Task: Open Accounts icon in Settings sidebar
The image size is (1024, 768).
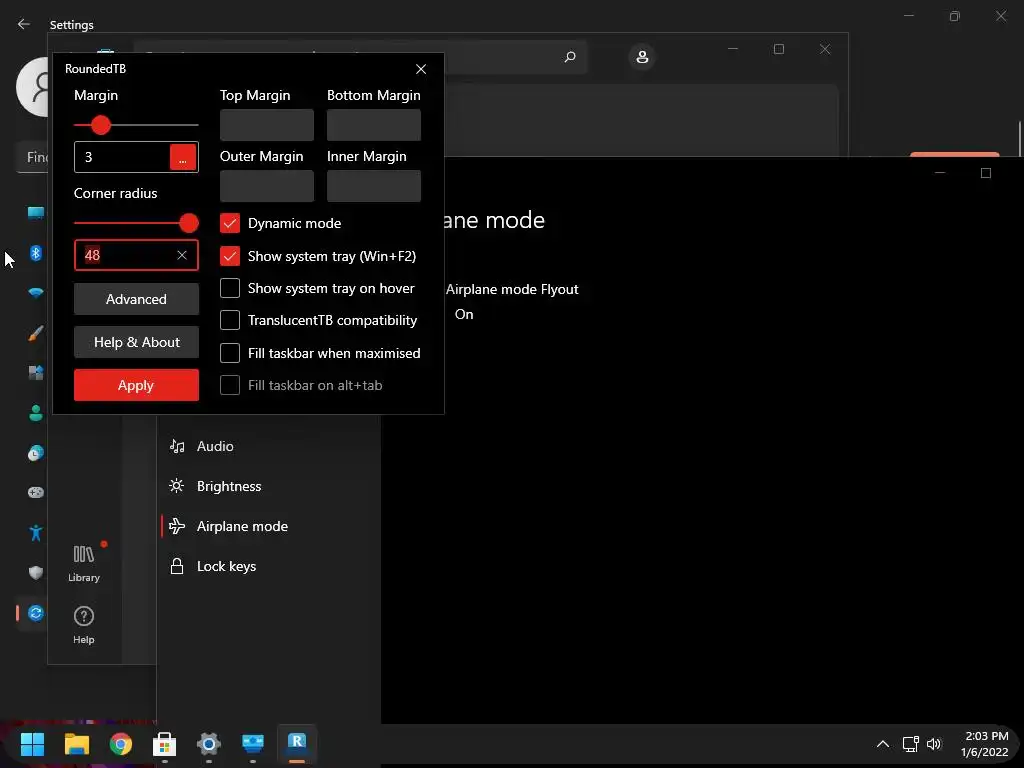Action: tap(35, 413)
